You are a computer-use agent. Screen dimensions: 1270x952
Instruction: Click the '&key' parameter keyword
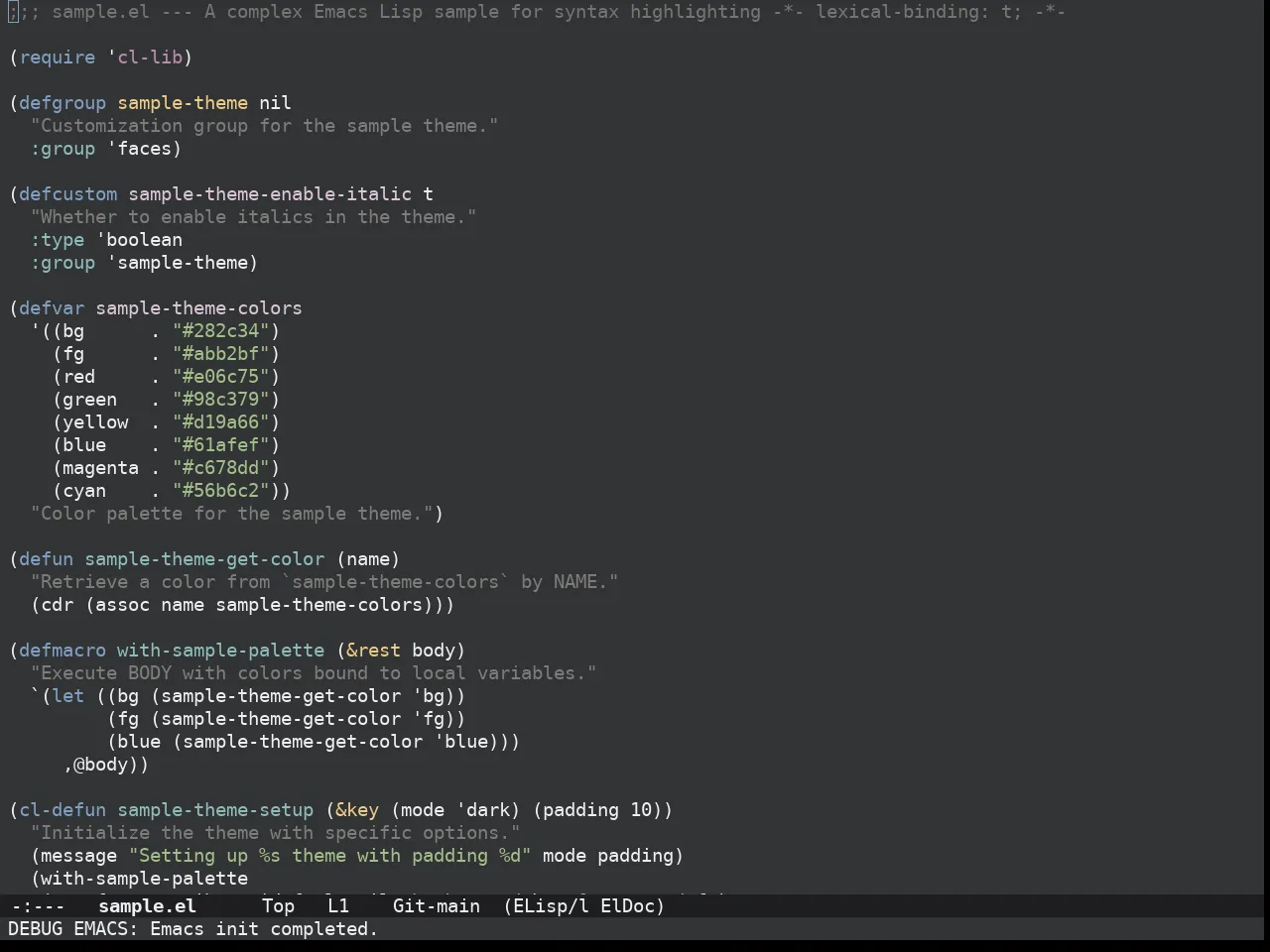click(357, 810)
